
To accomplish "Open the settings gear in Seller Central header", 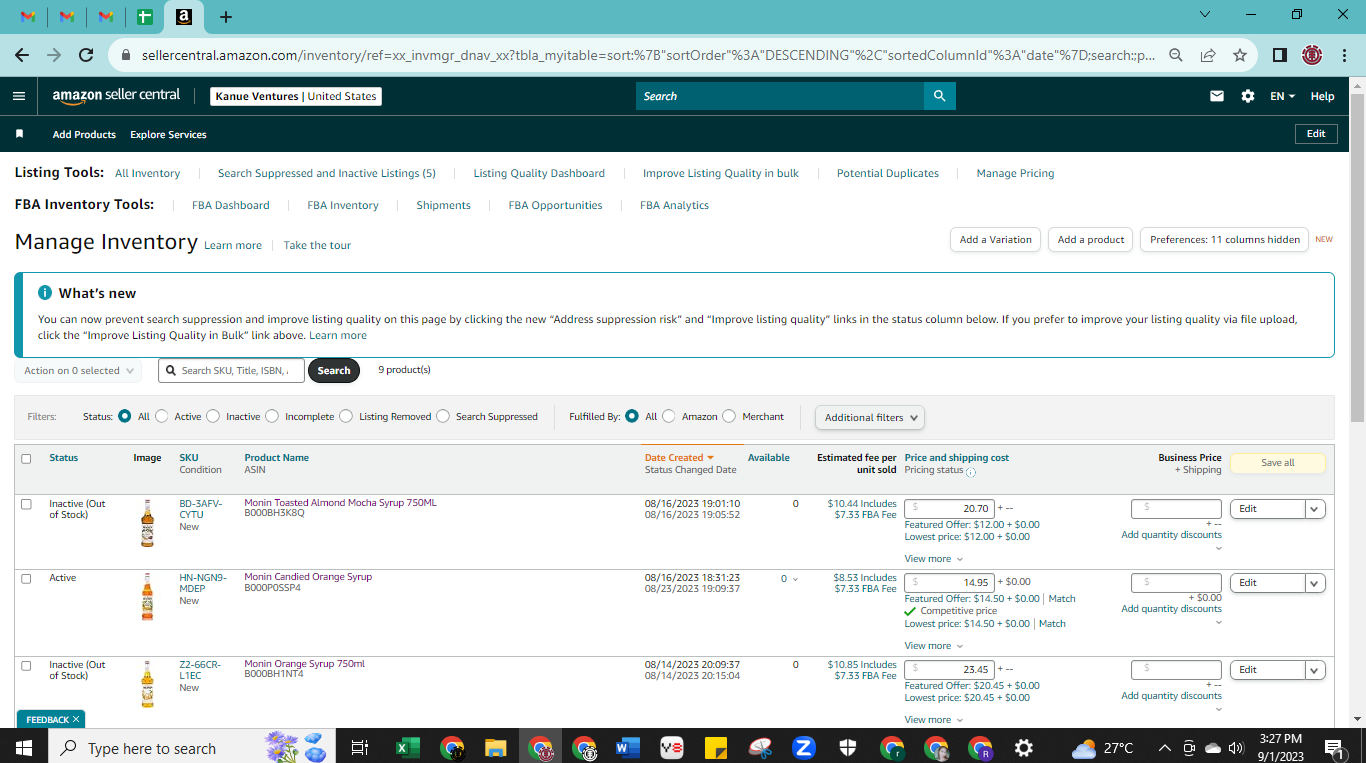I will (x=1248, y=96).
